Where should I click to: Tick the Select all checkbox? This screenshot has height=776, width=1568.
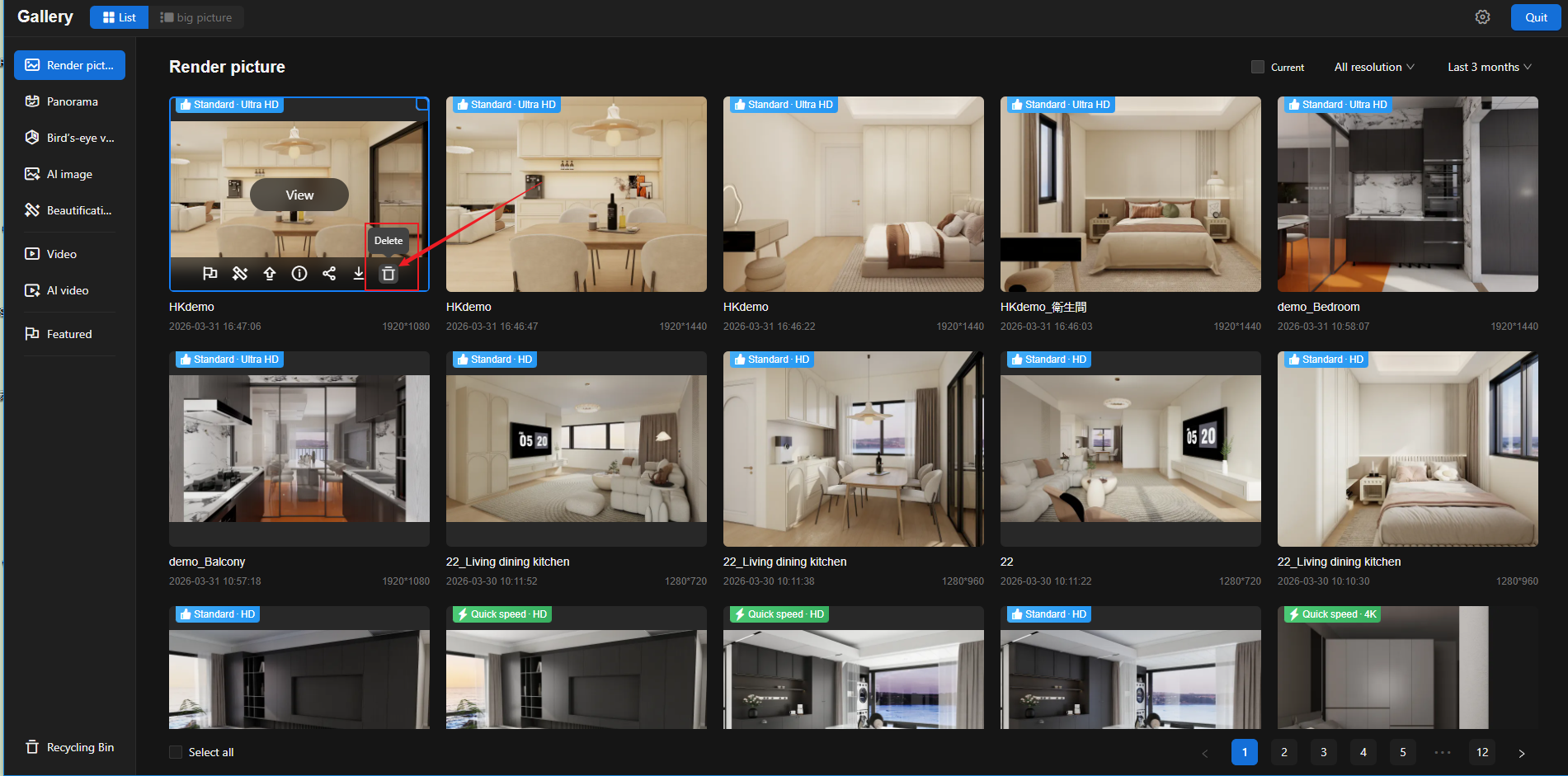click(x=176, y=752)
